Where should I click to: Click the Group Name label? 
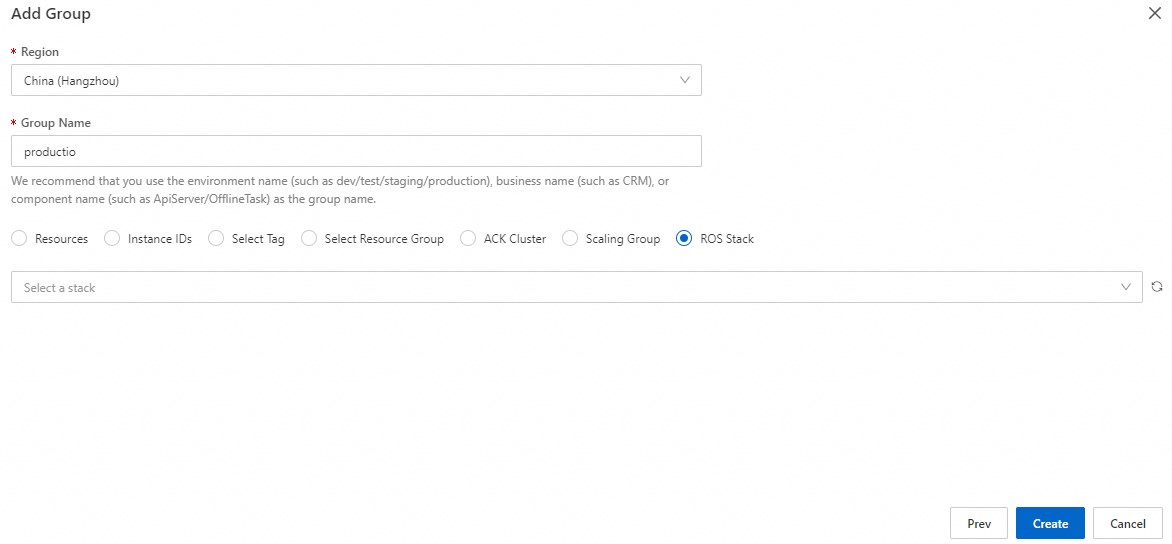[x=56, y=123]
